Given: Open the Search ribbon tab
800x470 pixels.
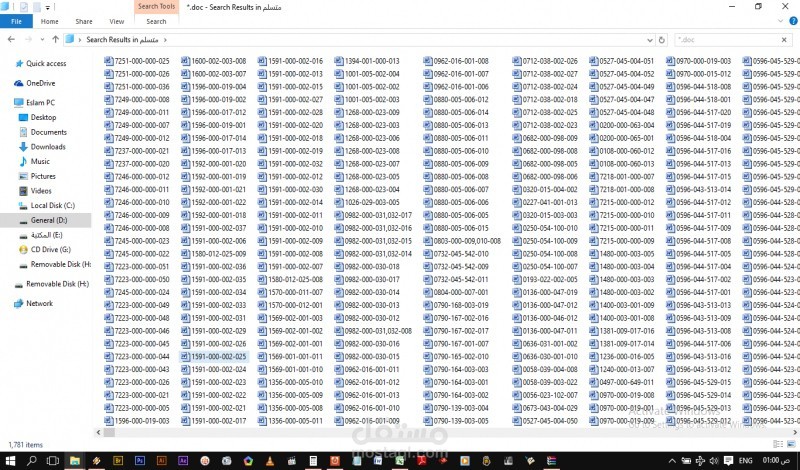Looking at the screenshot, I should (156, 21).
